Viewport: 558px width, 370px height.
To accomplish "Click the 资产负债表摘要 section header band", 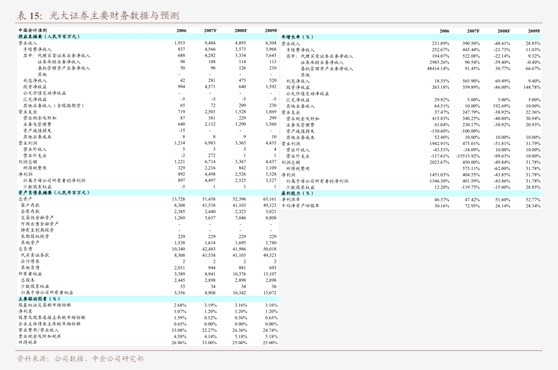I will pos(148,192).
